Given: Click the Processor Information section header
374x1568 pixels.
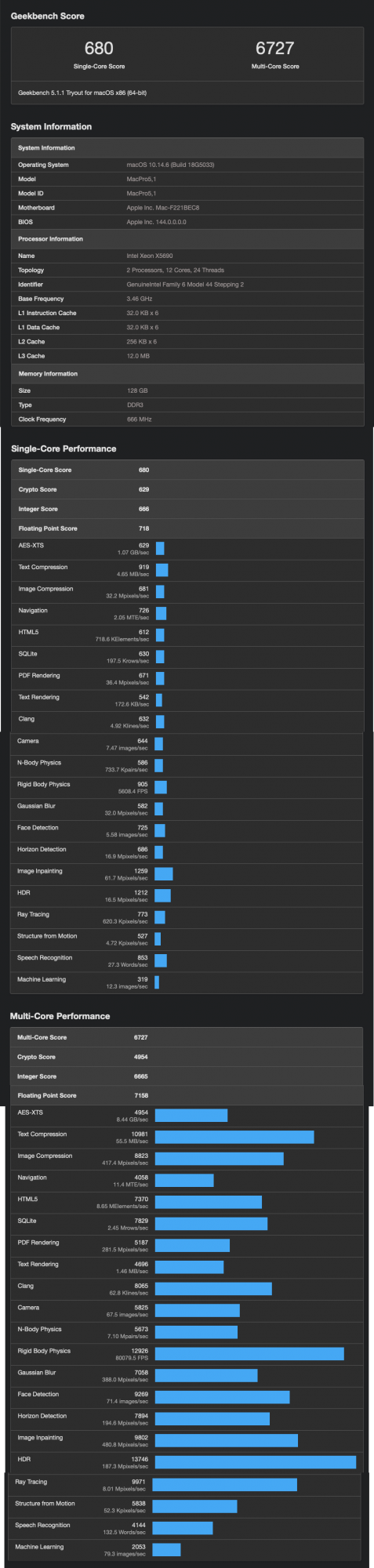Looking at the screenshot, I should [187, 238].
